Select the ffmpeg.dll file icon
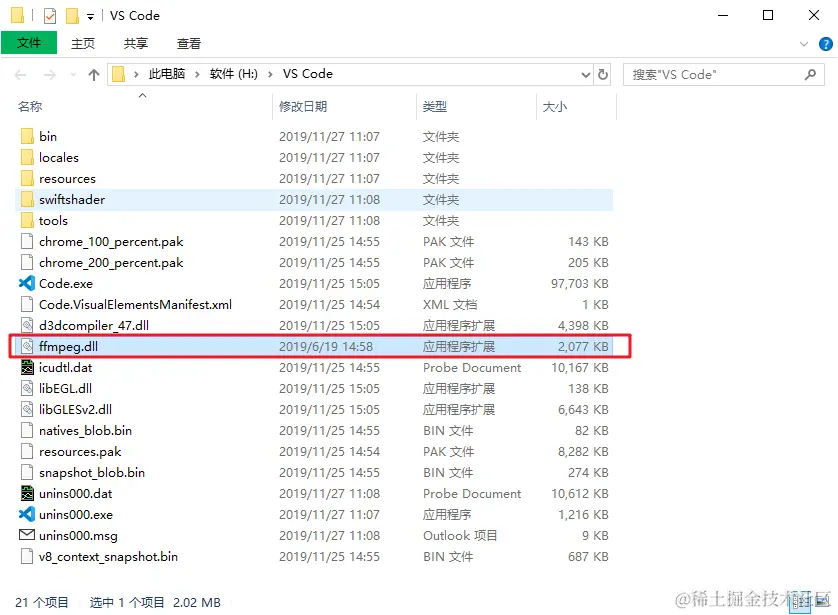This screenshot has height=615, width=838. pos(27,346)
